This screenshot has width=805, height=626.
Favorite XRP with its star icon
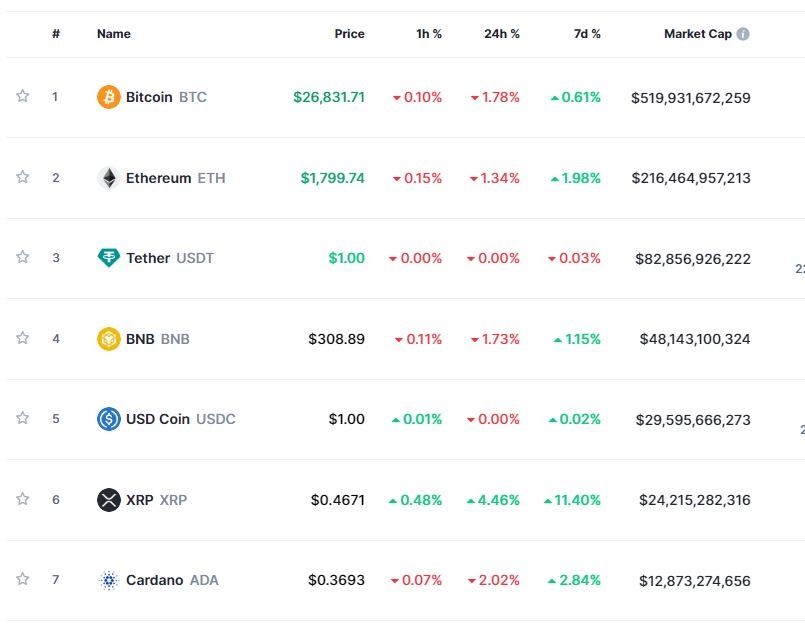point(22,498)
